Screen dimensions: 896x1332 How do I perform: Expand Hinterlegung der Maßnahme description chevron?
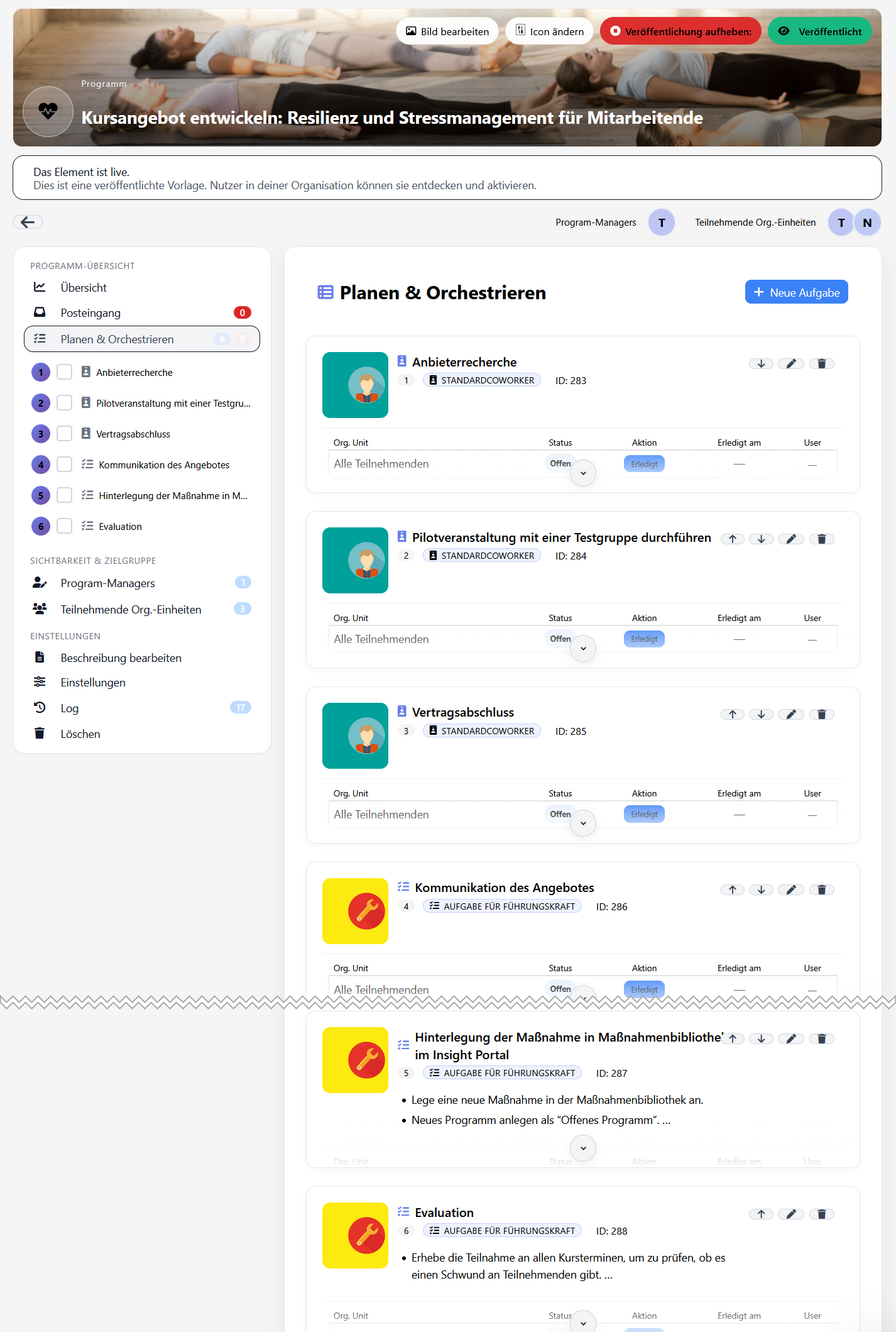tap(583, 1148)
